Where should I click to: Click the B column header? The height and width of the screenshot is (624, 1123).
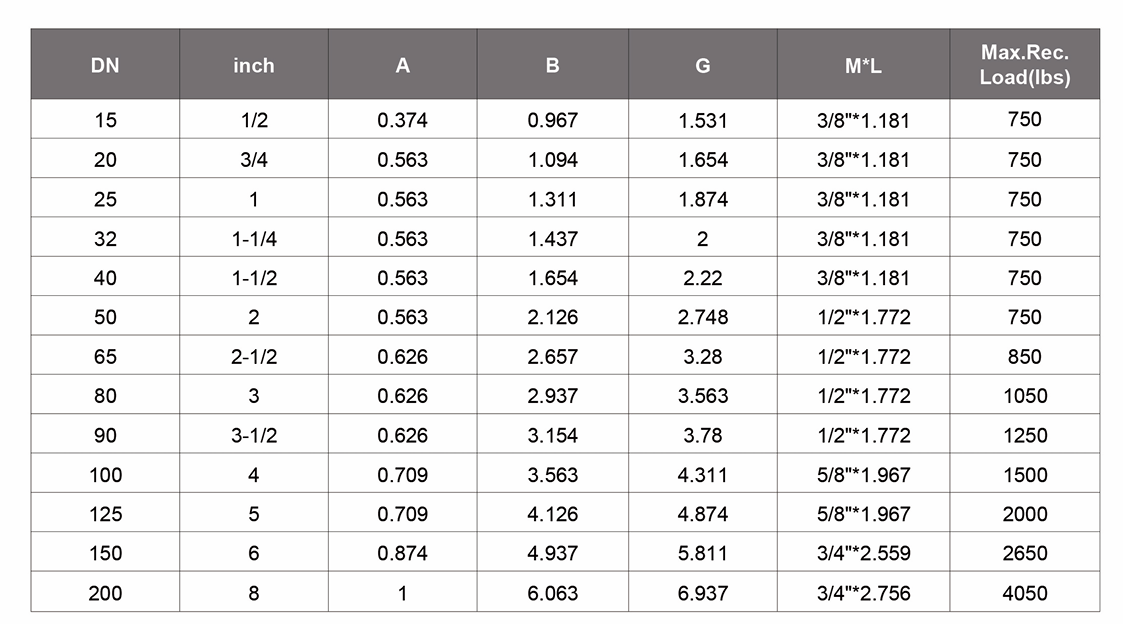(552, 66)
